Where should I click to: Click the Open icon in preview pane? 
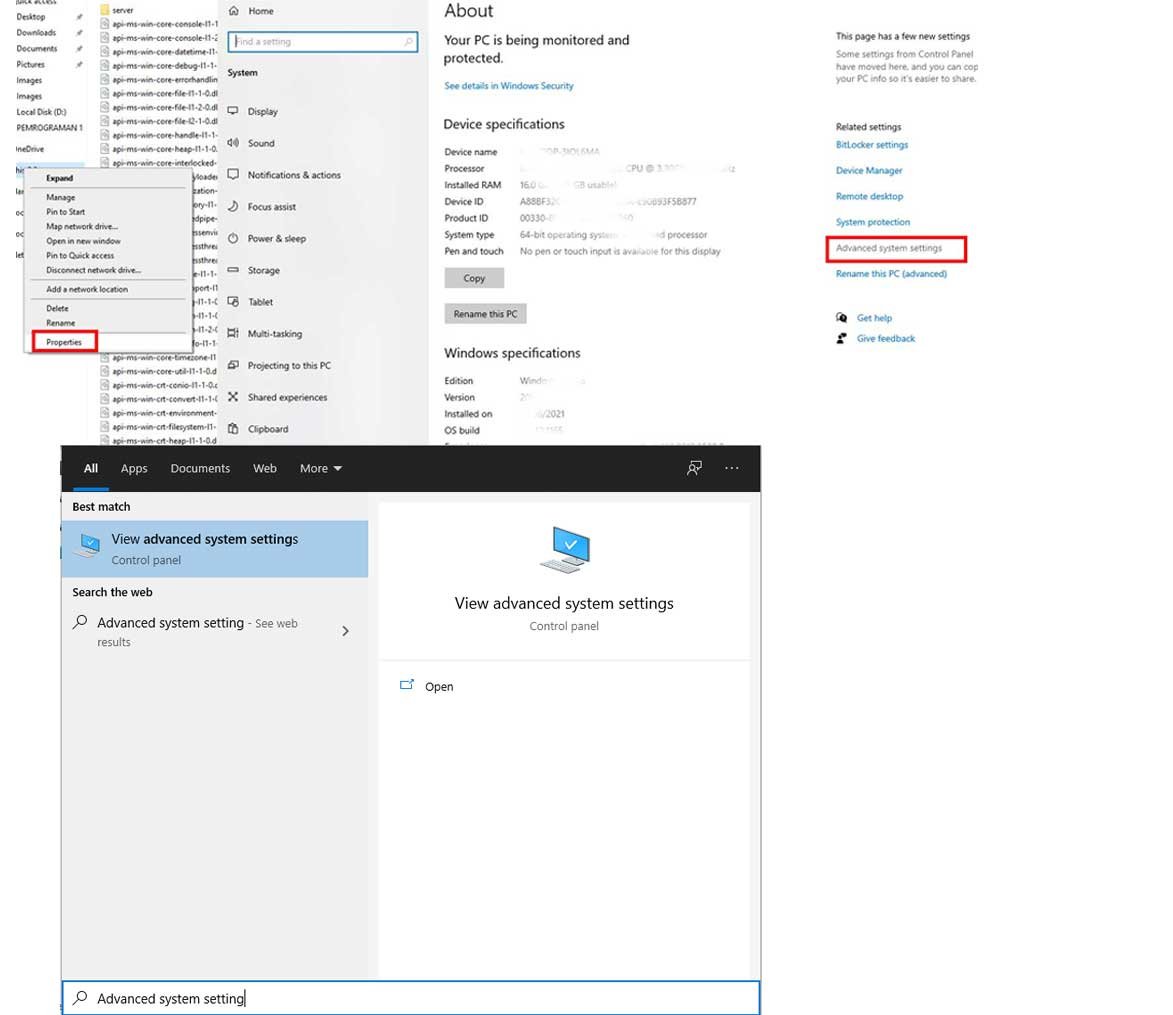click(407, 685)
